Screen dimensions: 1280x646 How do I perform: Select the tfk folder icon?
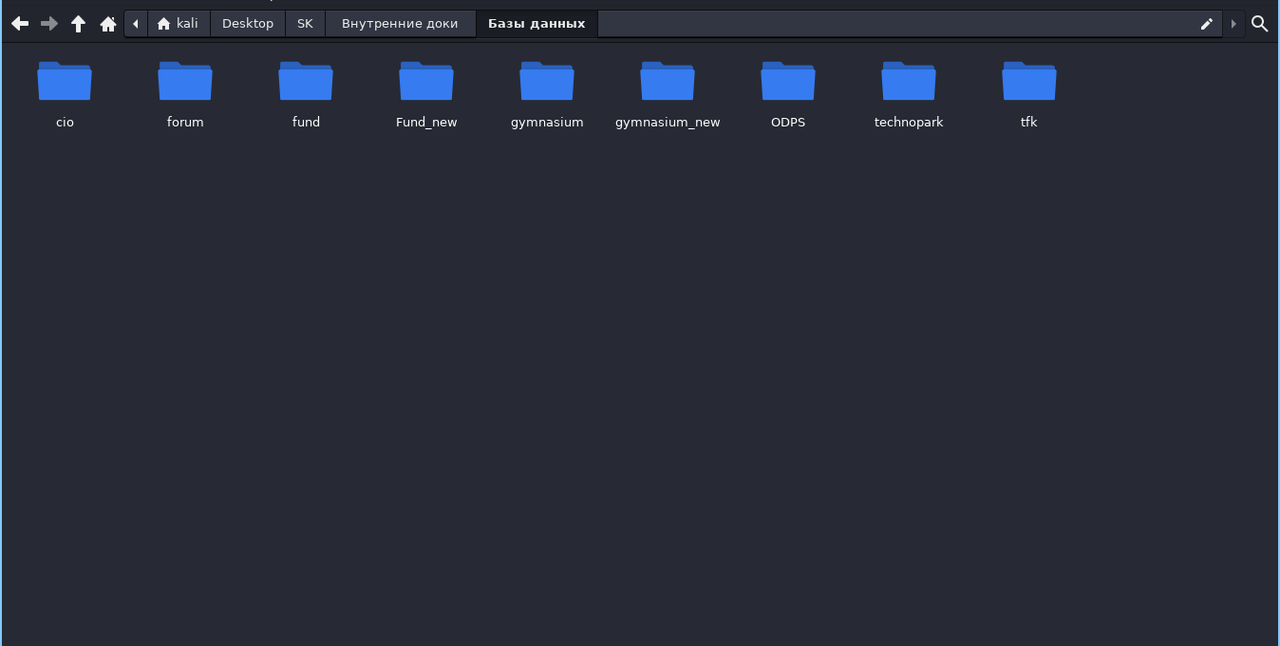click(x=1029, y=81)
